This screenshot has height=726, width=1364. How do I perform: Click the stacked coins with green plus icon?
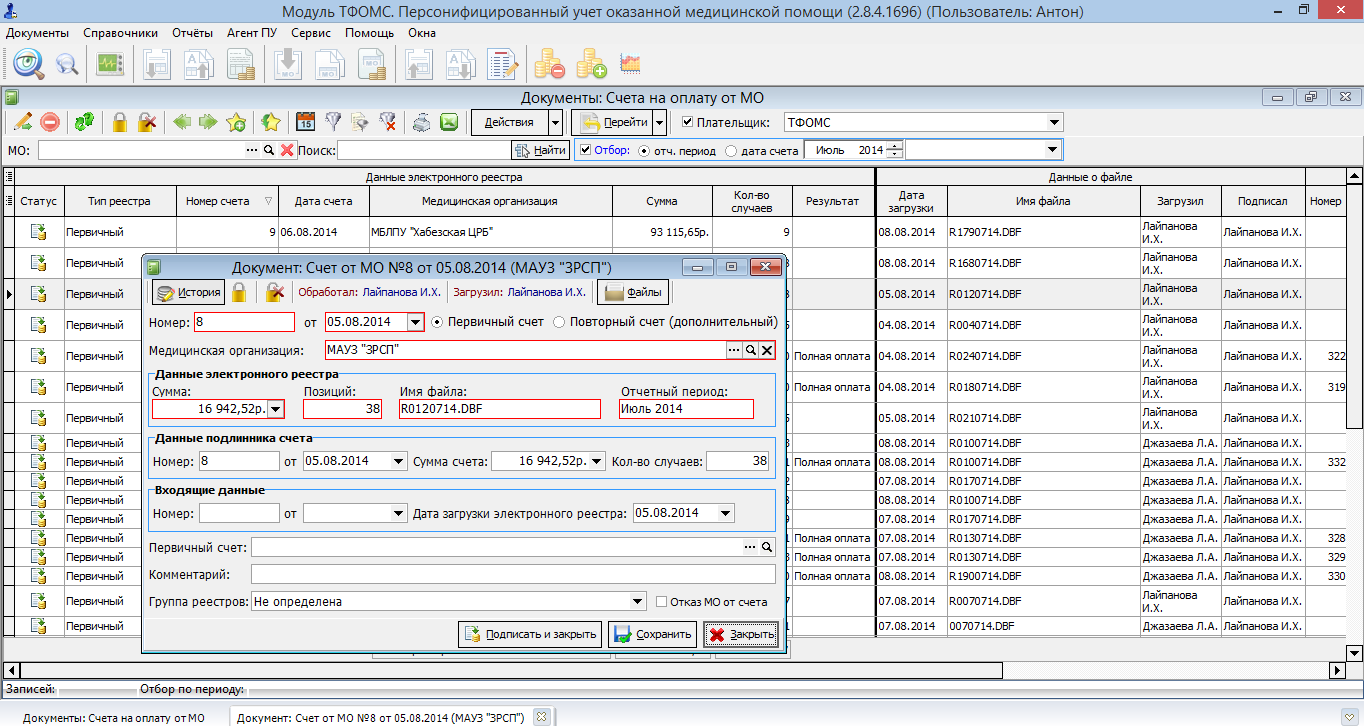[x=592, y=64]
